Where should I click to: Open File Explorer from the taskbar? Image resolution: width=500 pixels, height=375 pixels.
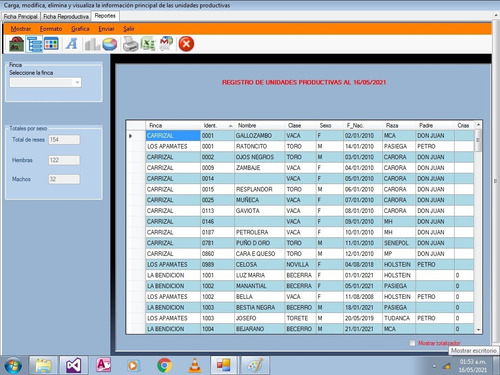click(44, 366)
